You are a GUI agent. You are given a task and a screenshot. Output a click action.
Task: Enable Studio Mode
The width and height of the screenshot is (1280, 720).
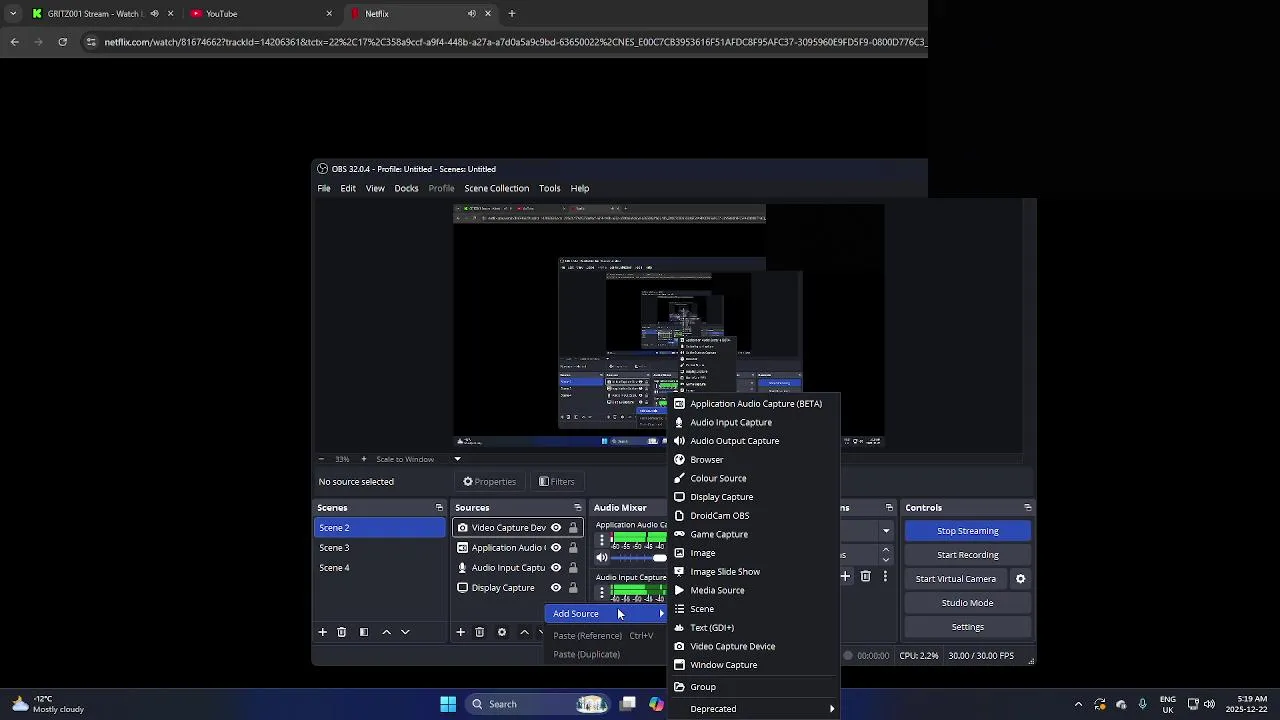pyautogui.click(x=967, y=603)
